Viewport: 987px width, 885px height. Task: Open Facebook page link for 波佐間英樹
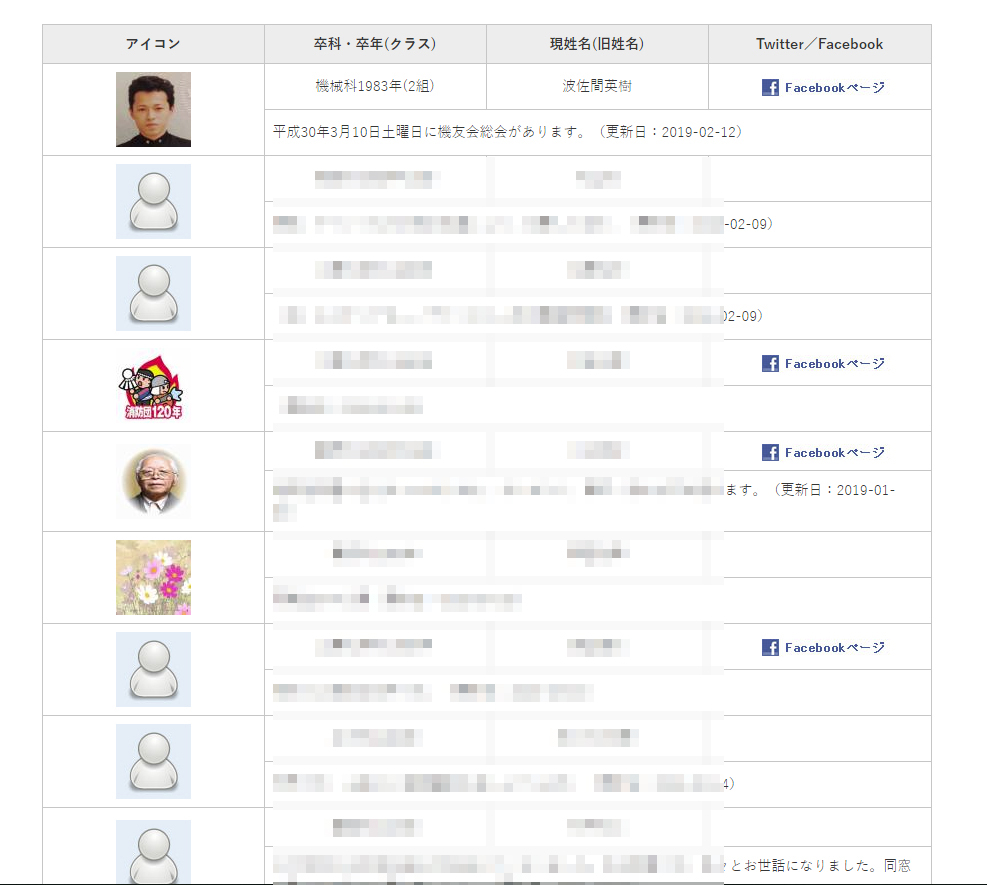pyautogui.click(x=823, y=87)
